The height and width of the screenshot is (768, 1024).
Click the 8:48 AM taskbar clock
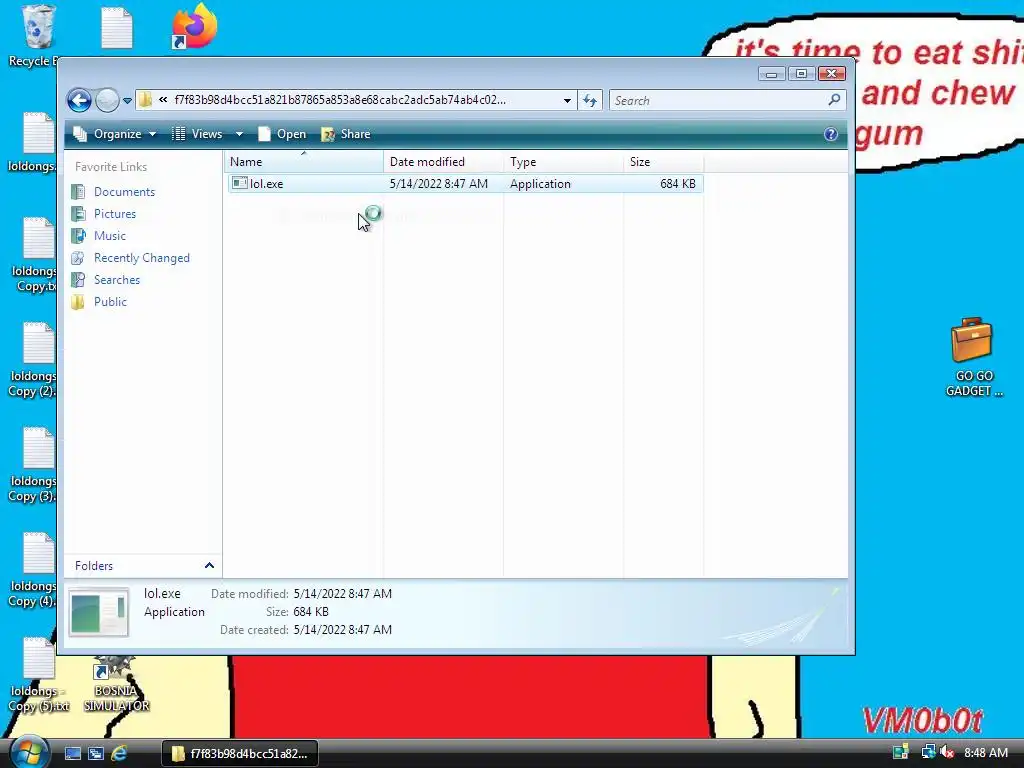[x=985, y=753]
